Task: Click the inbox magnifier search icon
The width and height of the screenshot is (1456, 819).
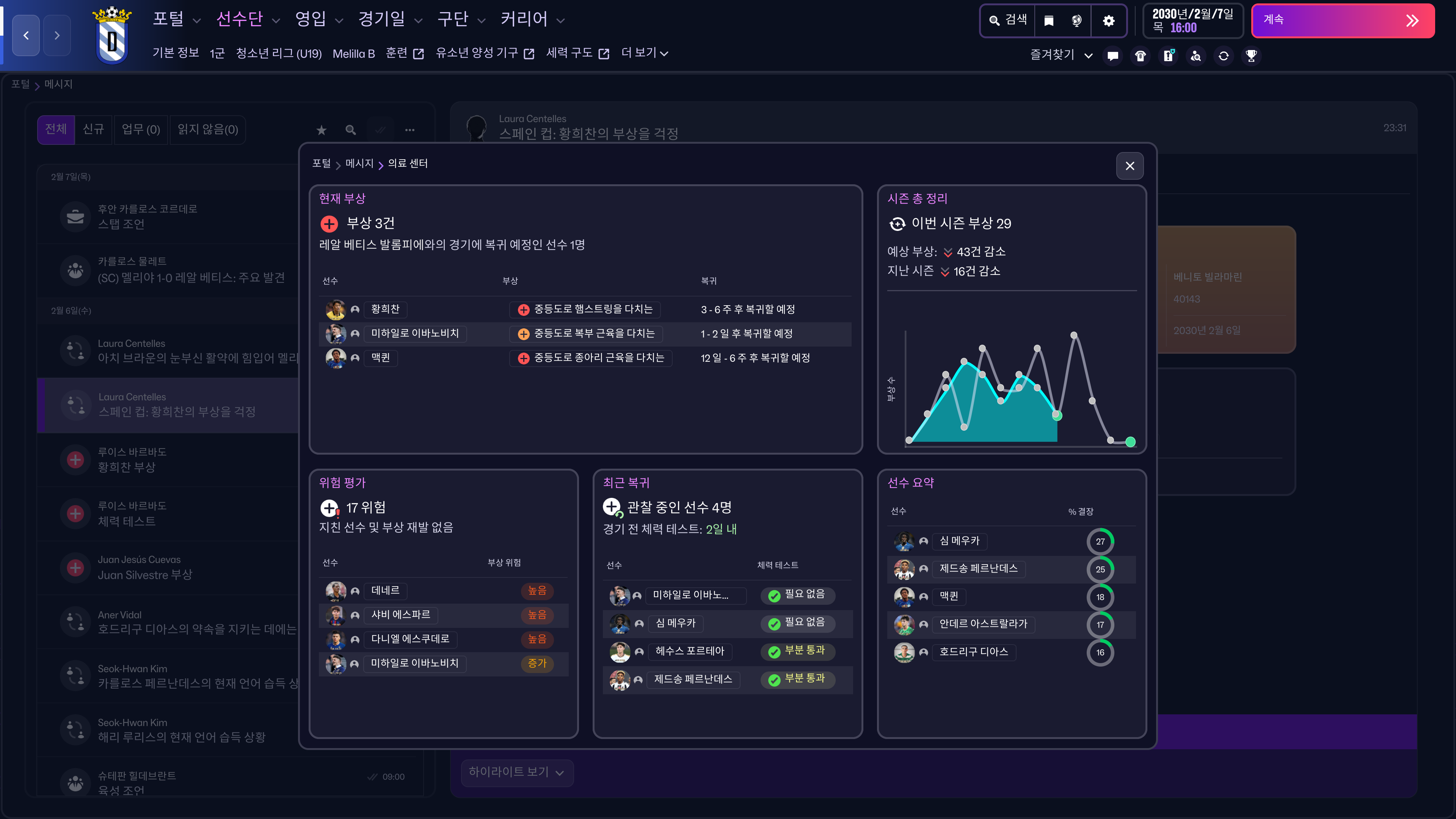Action: pyautogui.click(x=350, y=130)
